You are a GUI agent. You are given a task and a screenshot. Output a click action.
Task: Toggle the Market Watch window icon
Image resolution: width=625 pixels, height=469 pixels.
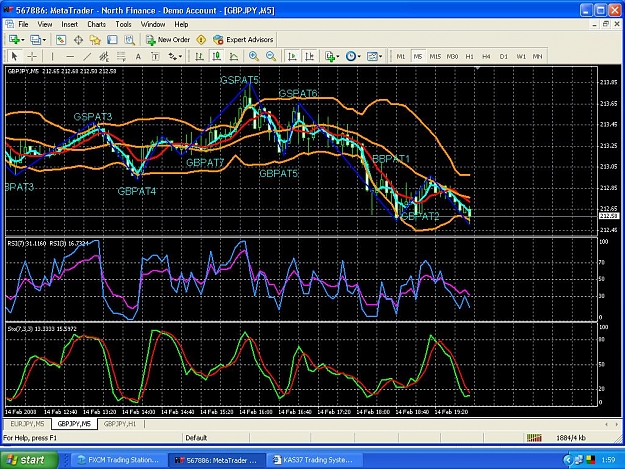(x=61, y=40)
